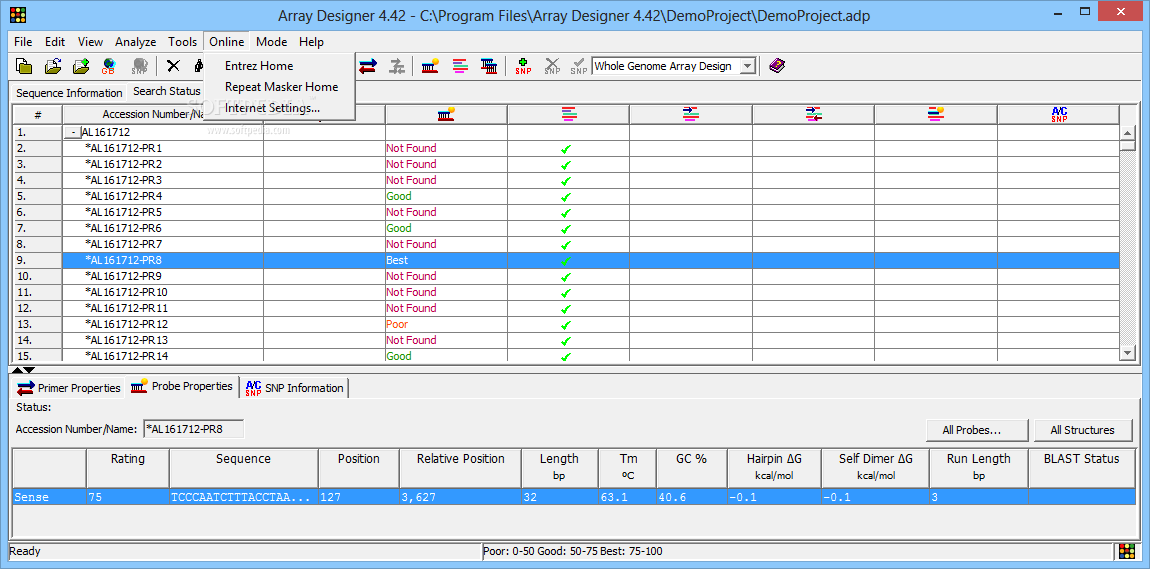Click the sequence cell TCCCAATCTTTACCTAA...
1150x569 pixels.
point(243,497)
